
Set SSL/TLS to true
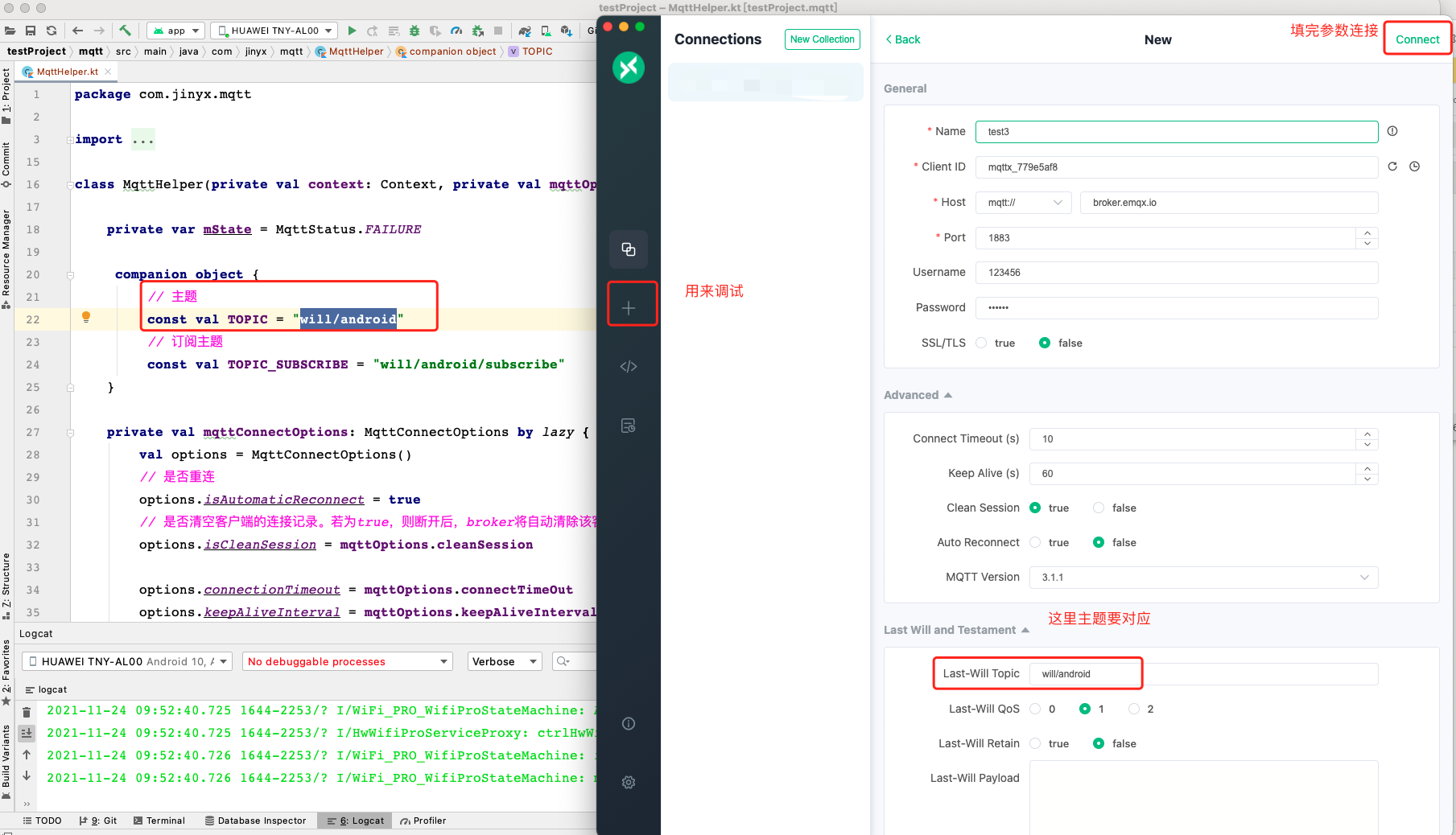981,343
